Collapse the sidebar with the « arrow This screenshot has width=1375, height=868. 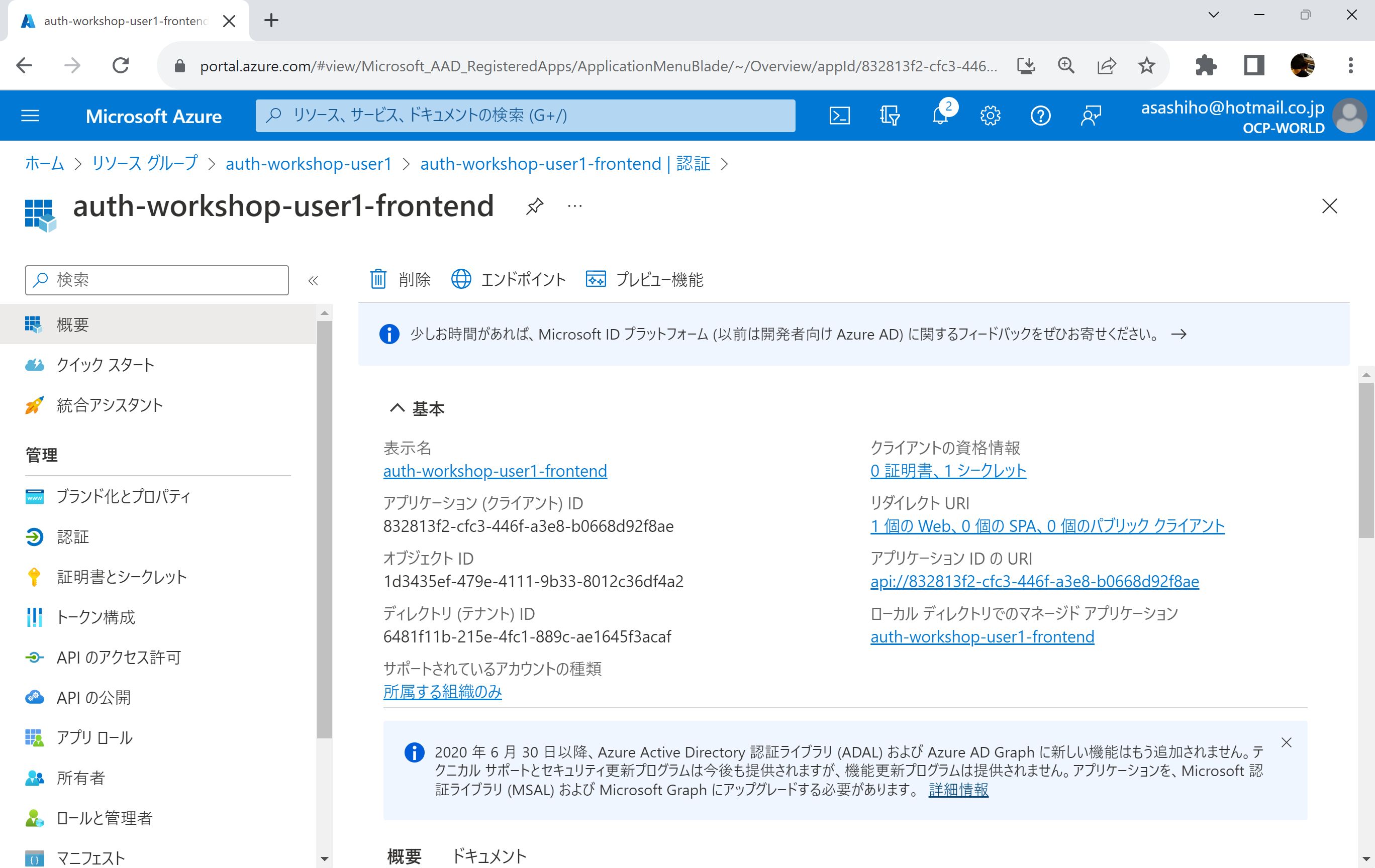tap(313, 280)
